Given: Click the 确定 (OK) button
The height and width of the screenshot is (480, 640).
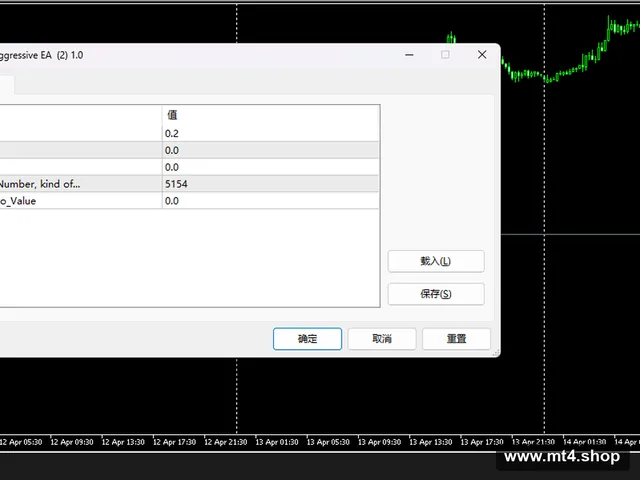Looking at the screenshot, I should tap(307, 339).
